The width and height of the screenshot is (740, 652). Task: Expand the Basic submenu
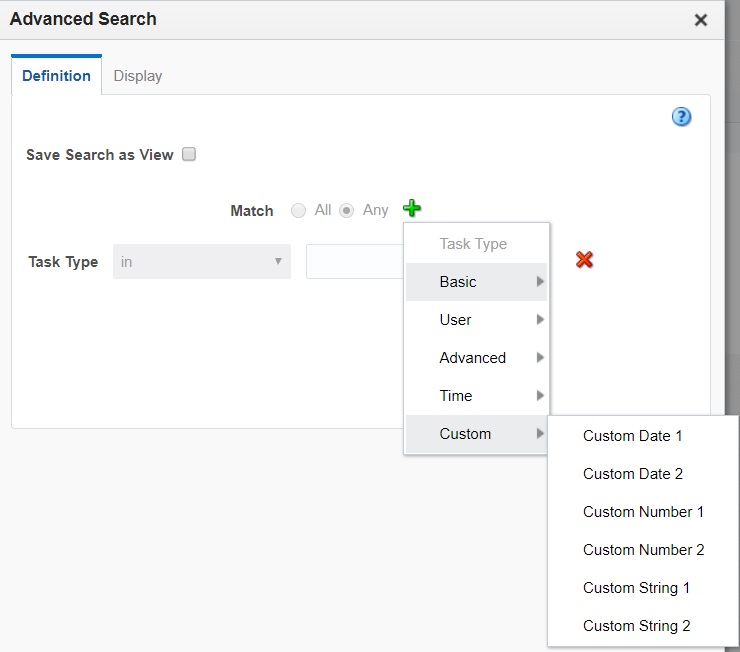(476, 282)
